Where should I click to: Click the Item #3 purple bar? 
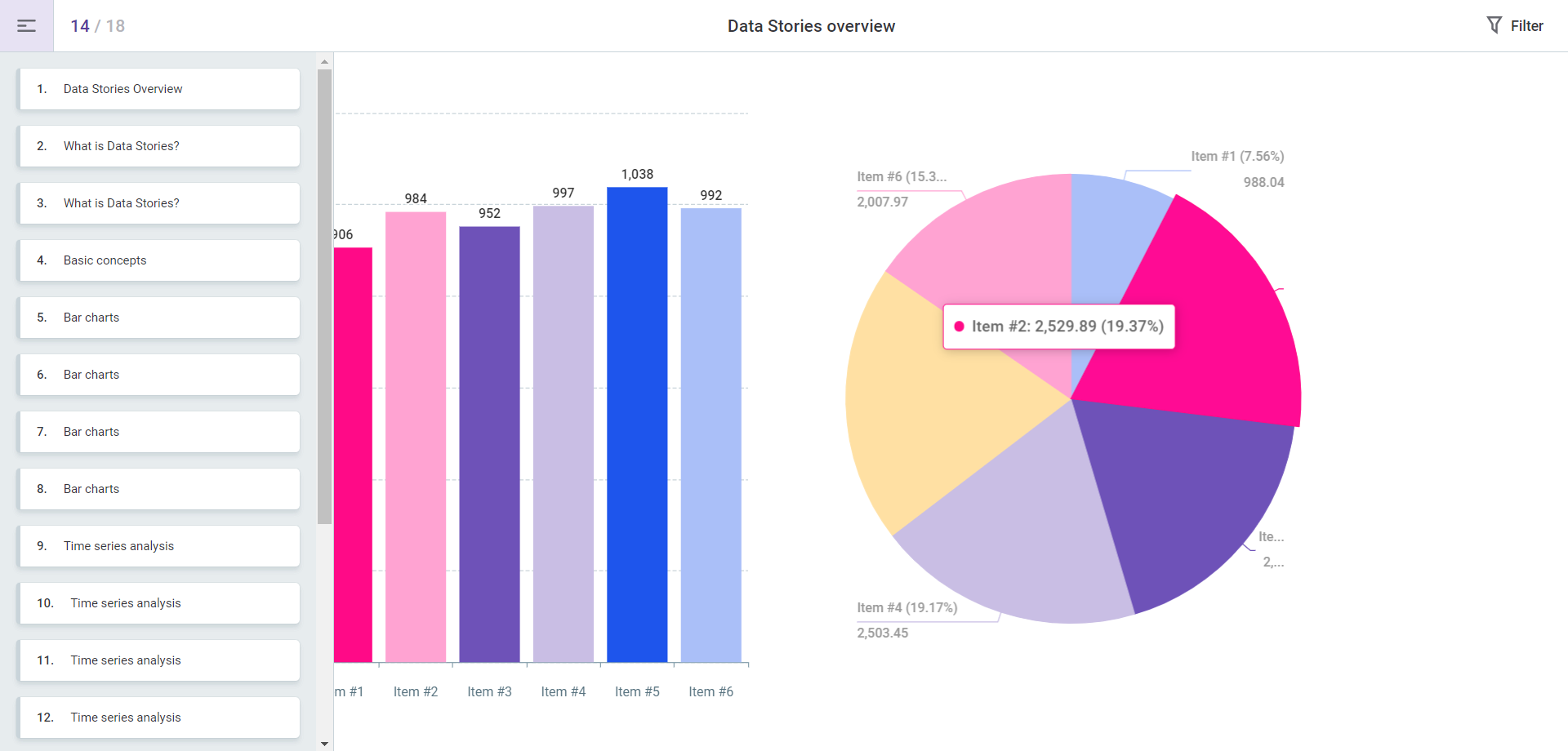(x=488, y=441)
